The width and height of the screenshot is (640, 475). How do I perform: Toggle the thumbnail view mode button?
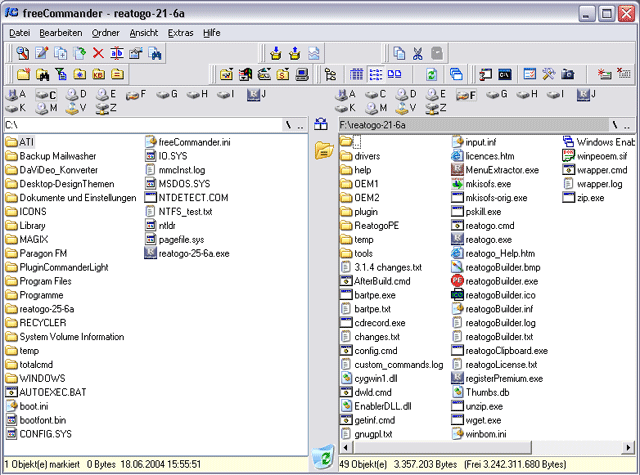click(394, 75)
